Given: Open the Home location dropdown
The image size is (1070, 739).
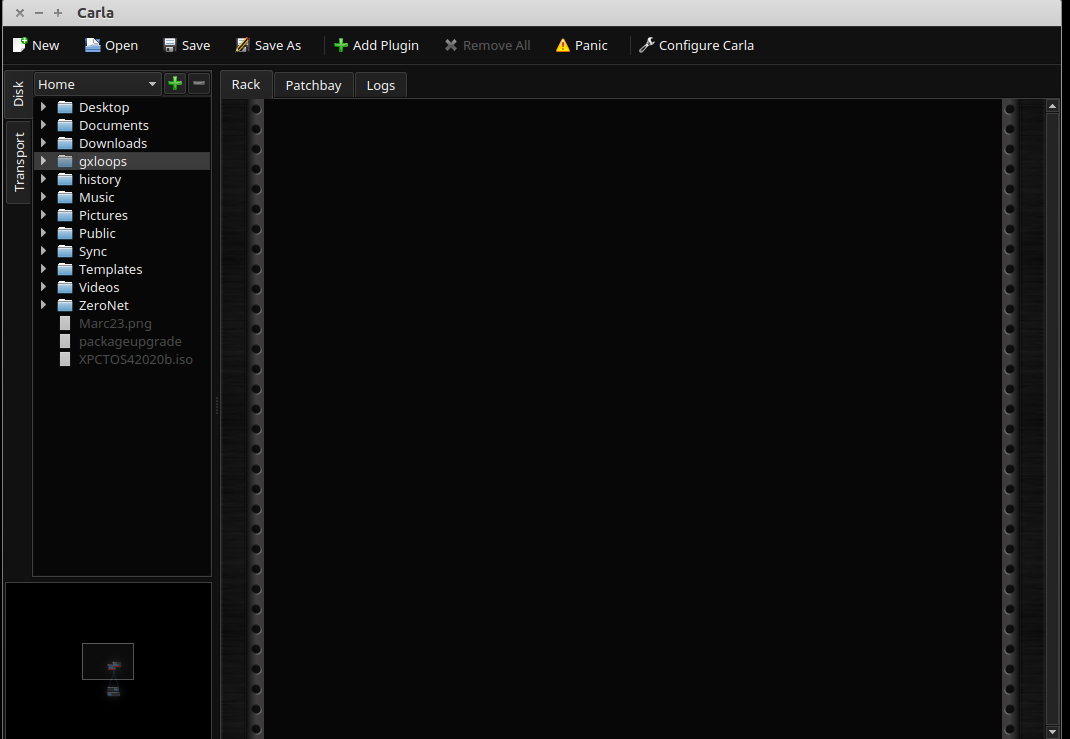Looking at the screenshot, I should (98, 84).
